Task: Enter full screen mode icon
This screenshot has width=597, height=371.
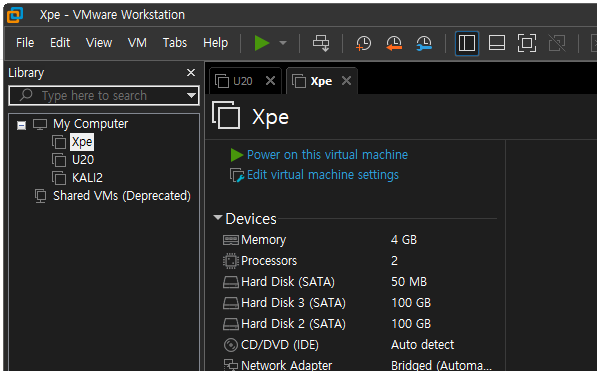Action: tap(527, 43)
